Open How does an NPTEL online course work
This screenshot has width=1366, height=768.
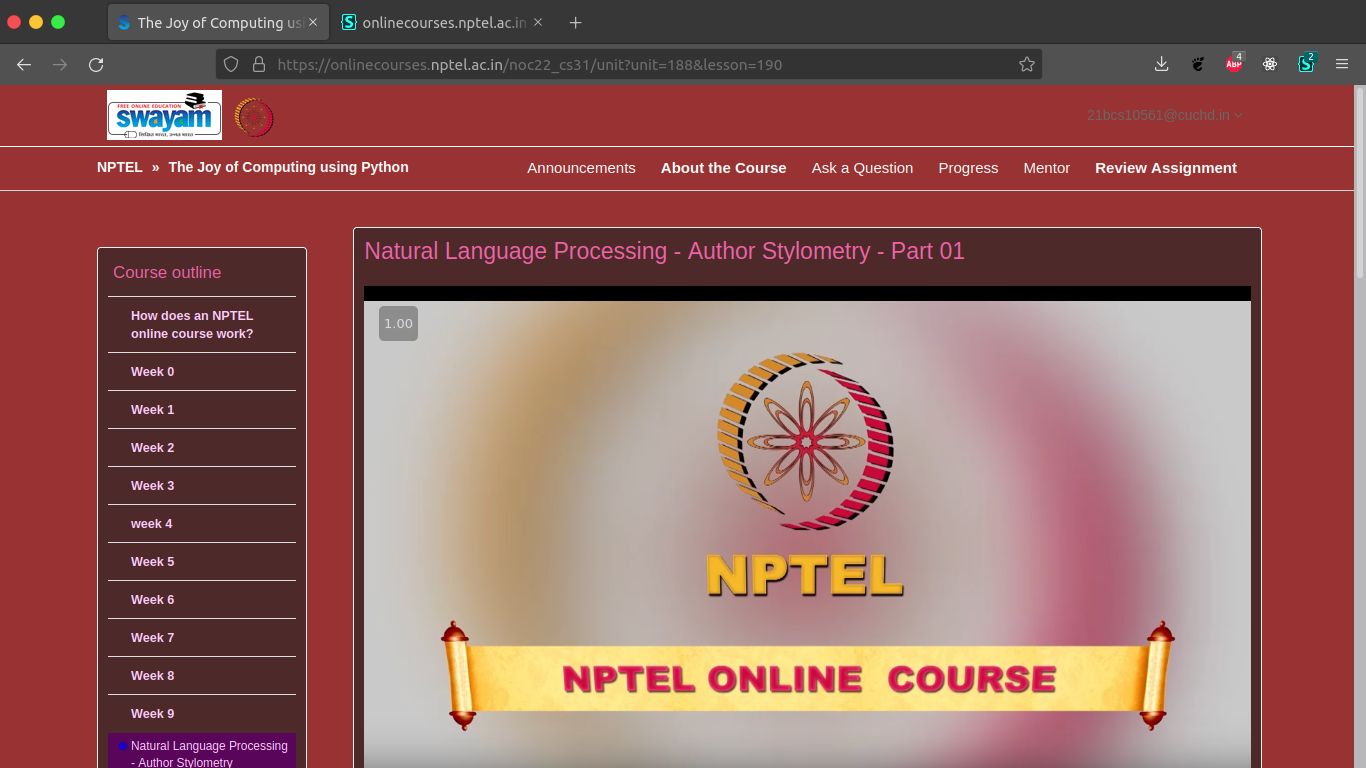[202, 324]
